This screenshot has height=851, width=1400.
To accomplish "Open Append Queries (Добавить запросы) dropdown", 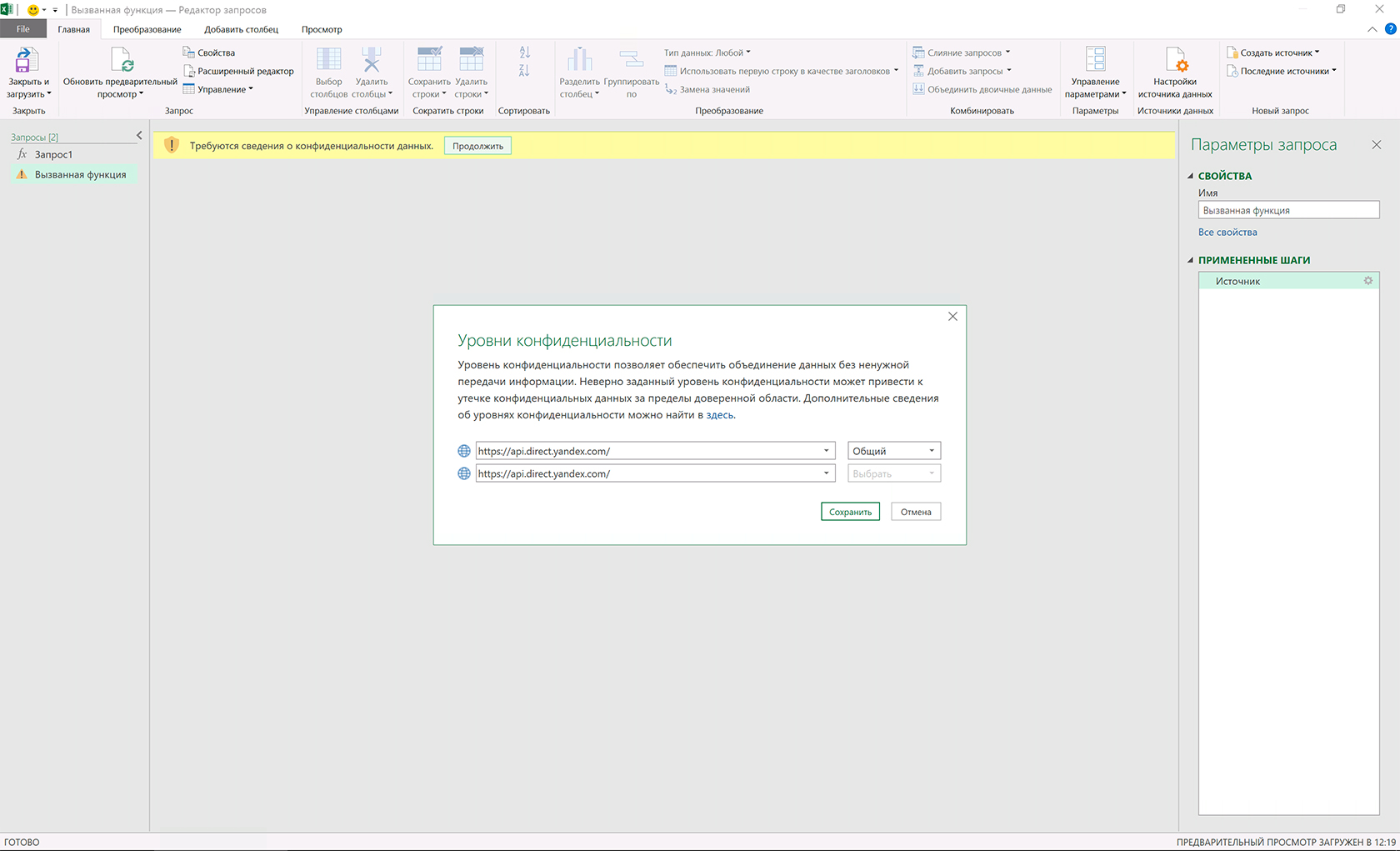I will (x=962, y=71).
